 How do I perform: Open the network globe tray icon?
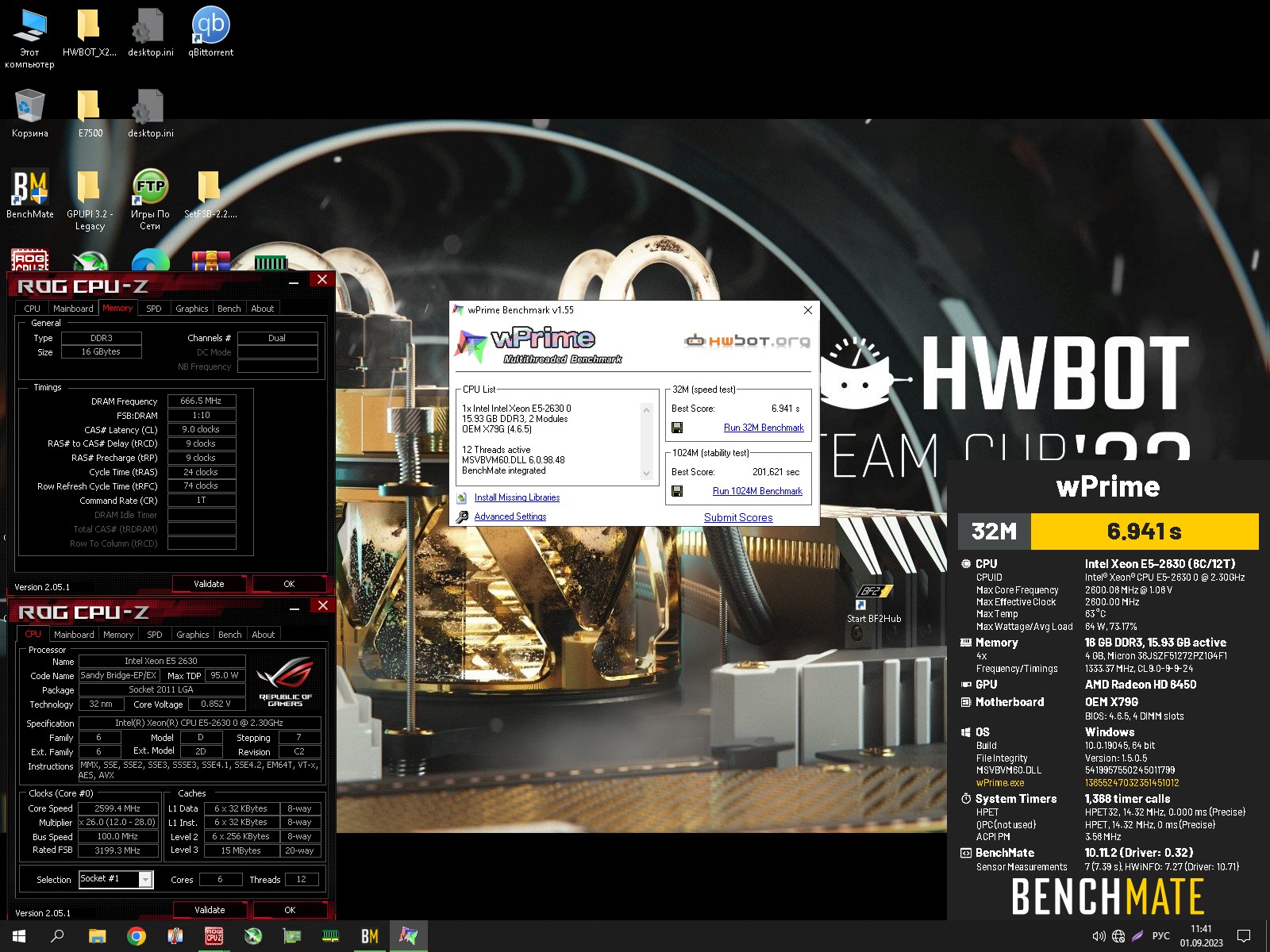click(x=1118, y=936)
